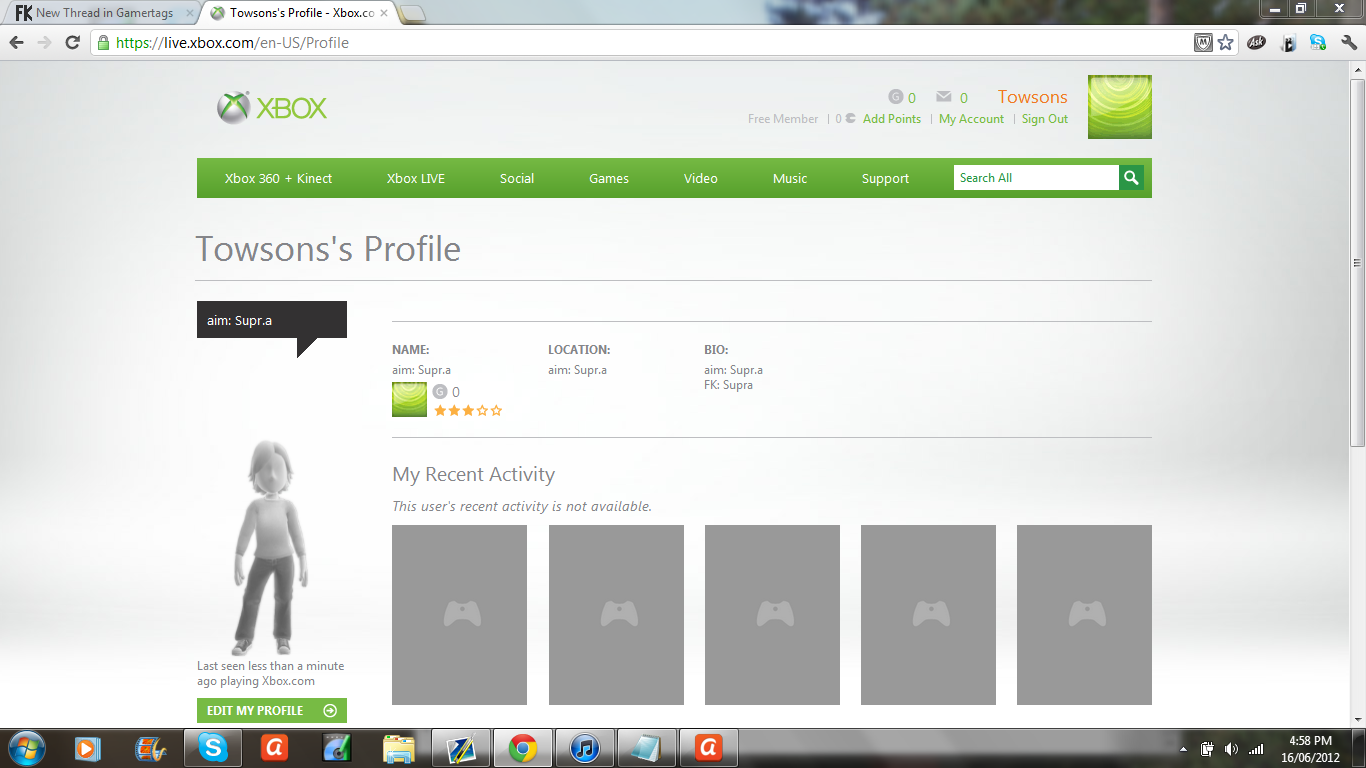This screenshot has width=1366, height=768.
Task: Open the Music menu
Action: (x=790, y=178)
